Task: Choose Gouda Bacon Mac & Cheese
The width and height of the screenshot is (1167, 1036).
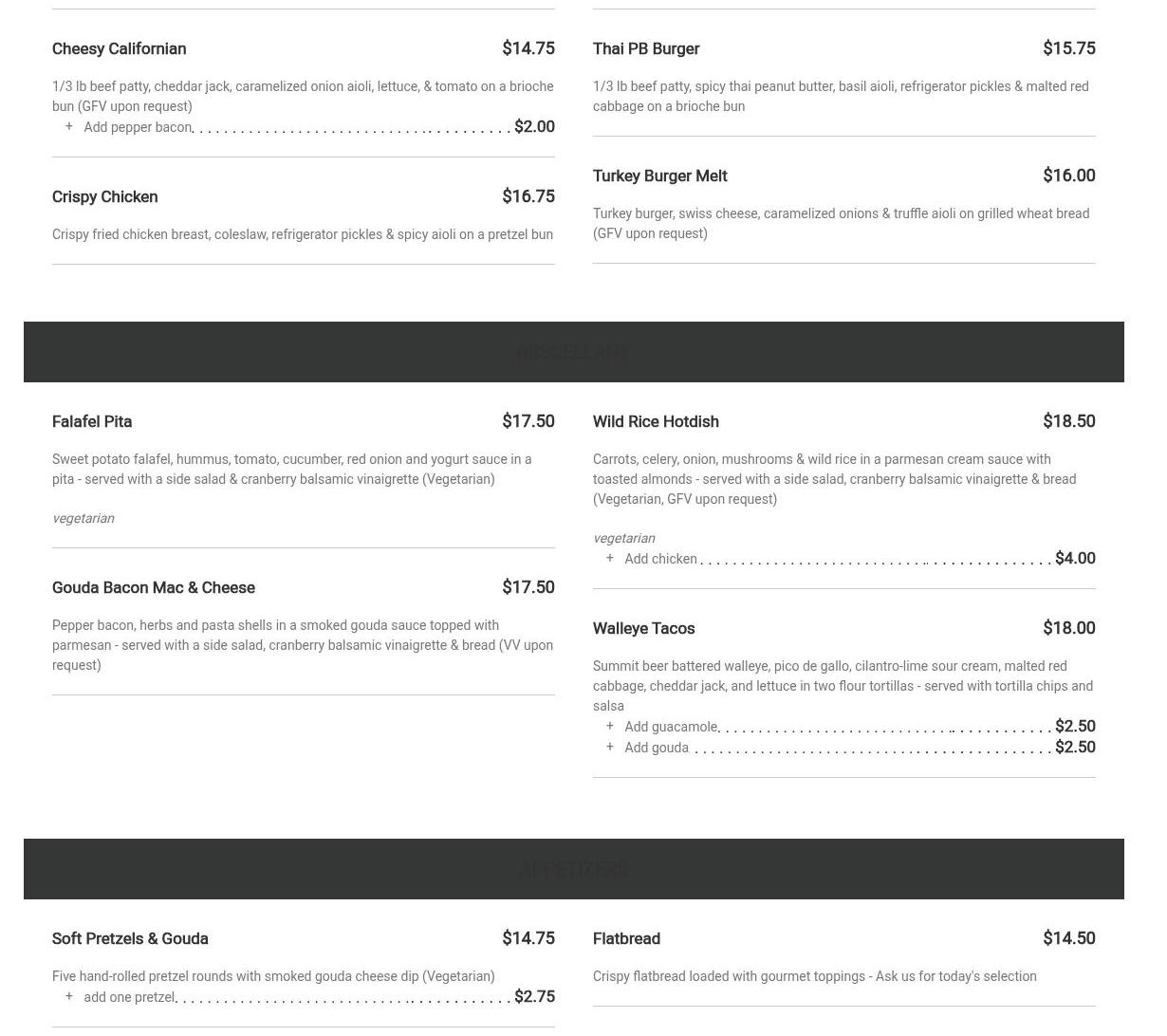Action: [x=154, y=587]
